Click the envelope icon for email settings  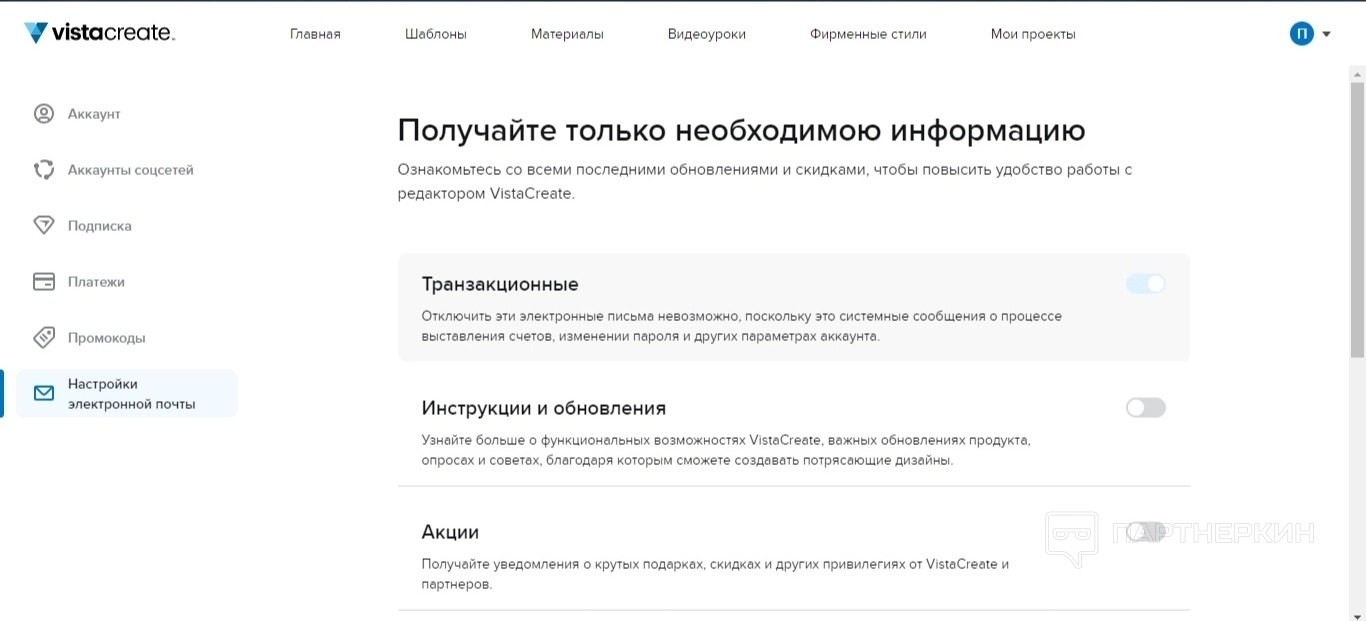[44, 393]
